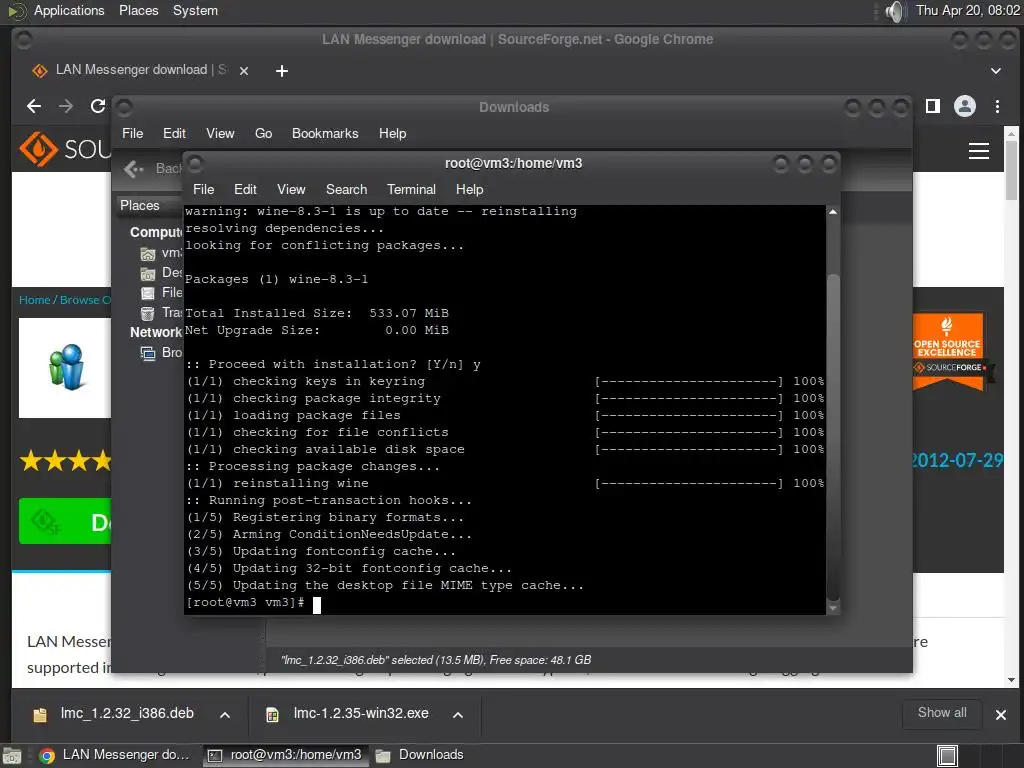Open Chrome's three-dot menu
Screen dimensions: 1024x768
point(997,106)
